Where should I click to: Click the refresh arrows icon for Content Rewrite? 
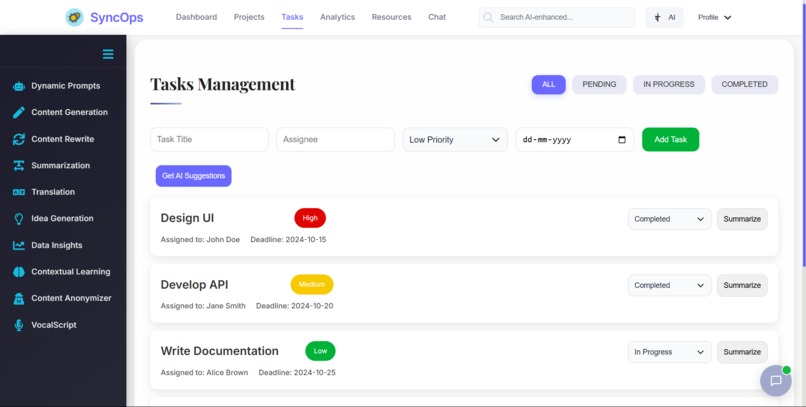(19, 139)
